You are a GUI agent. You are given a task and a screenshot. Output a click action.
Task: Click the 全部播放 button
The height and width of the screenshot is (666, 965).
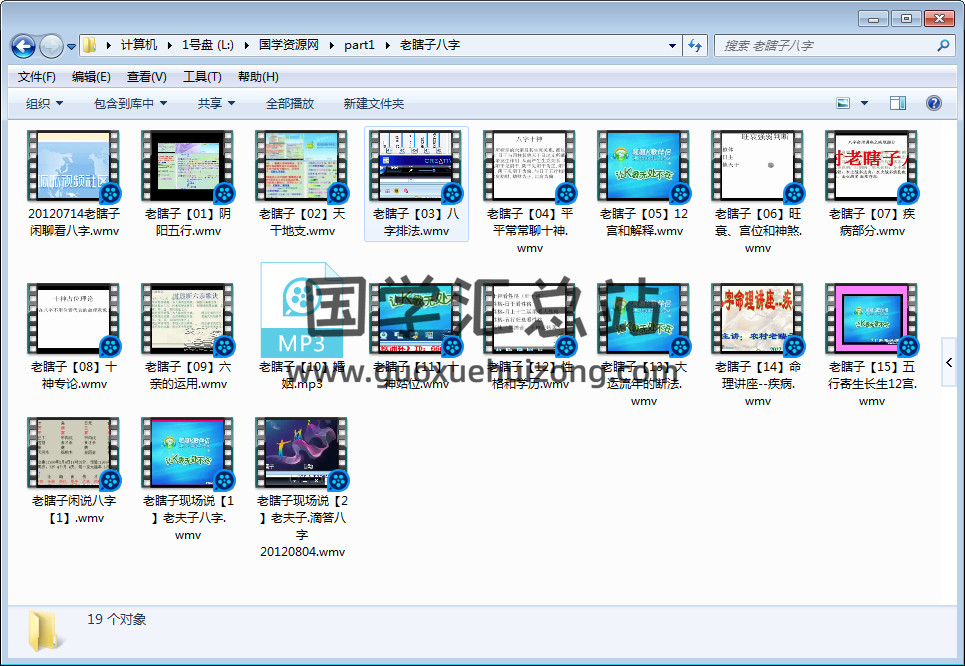point(290,103)
